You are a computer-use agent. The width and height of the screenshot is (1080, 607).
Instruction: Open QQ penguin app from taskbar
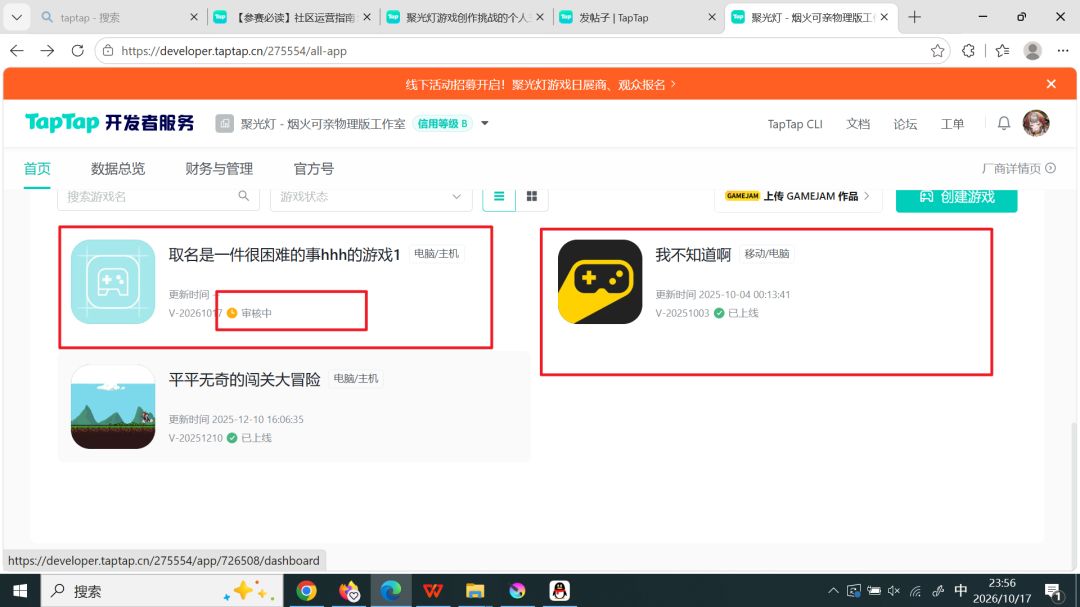[559, 590]
